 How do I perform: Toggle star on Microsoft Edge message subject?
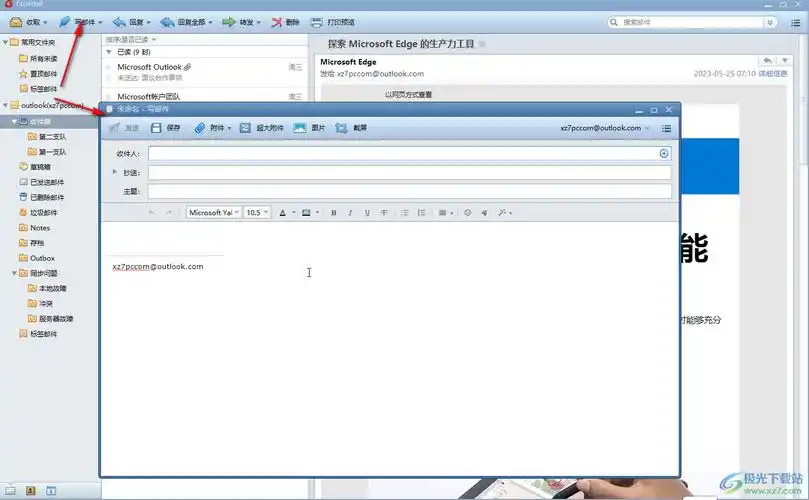click(x=482, y=44)
